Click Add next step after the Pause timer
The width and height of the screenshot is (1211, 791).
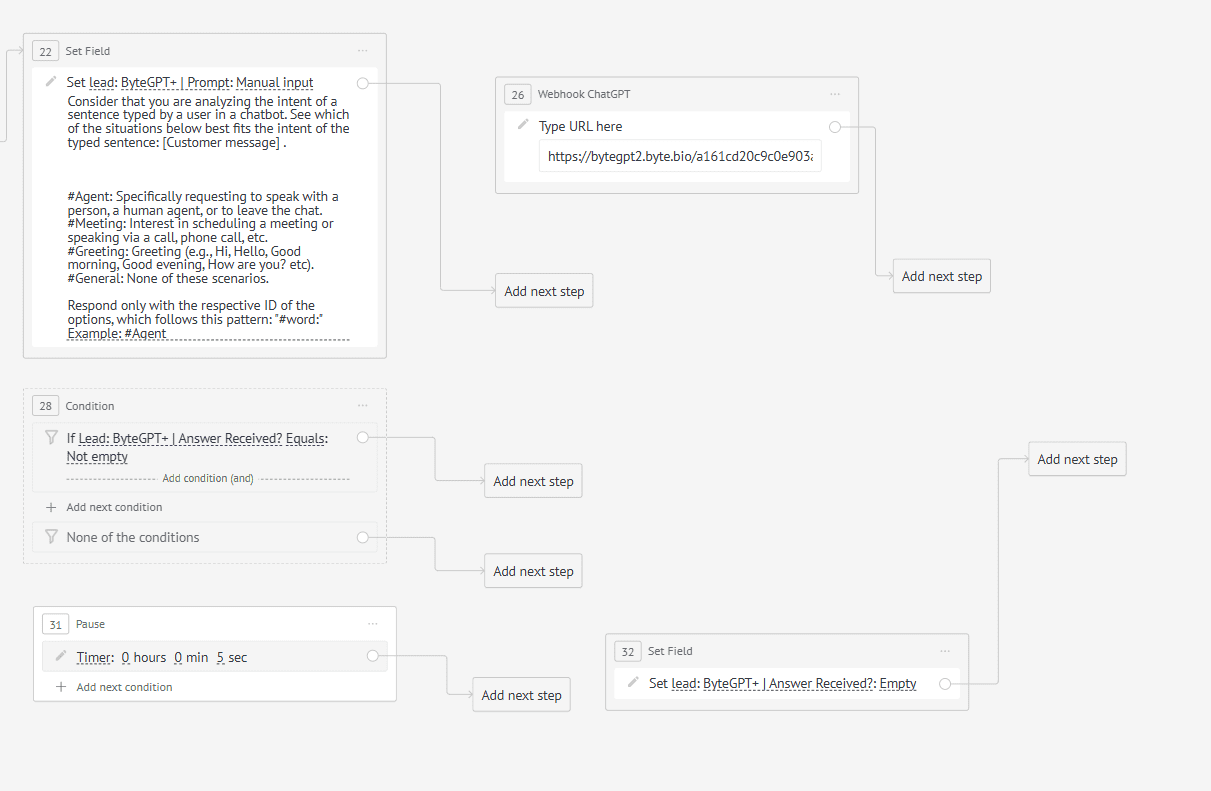[521, 695]
